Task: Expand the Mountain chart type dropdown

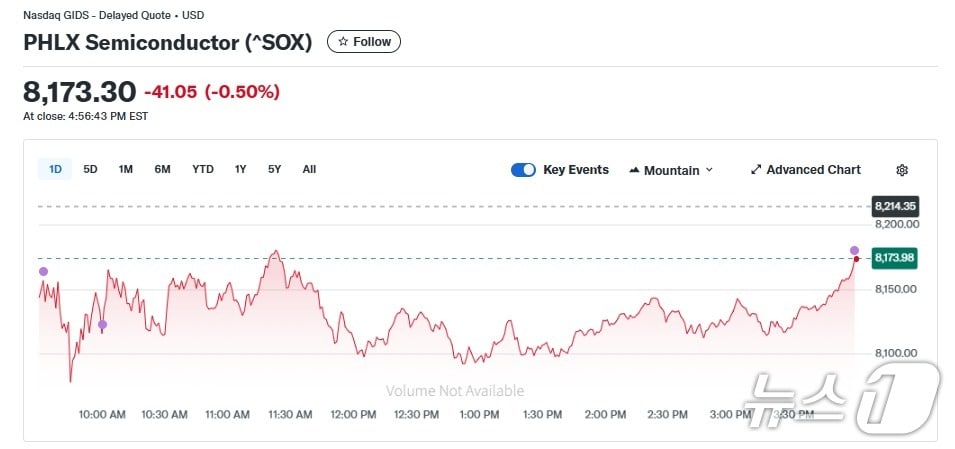Action: click(710, 170)
